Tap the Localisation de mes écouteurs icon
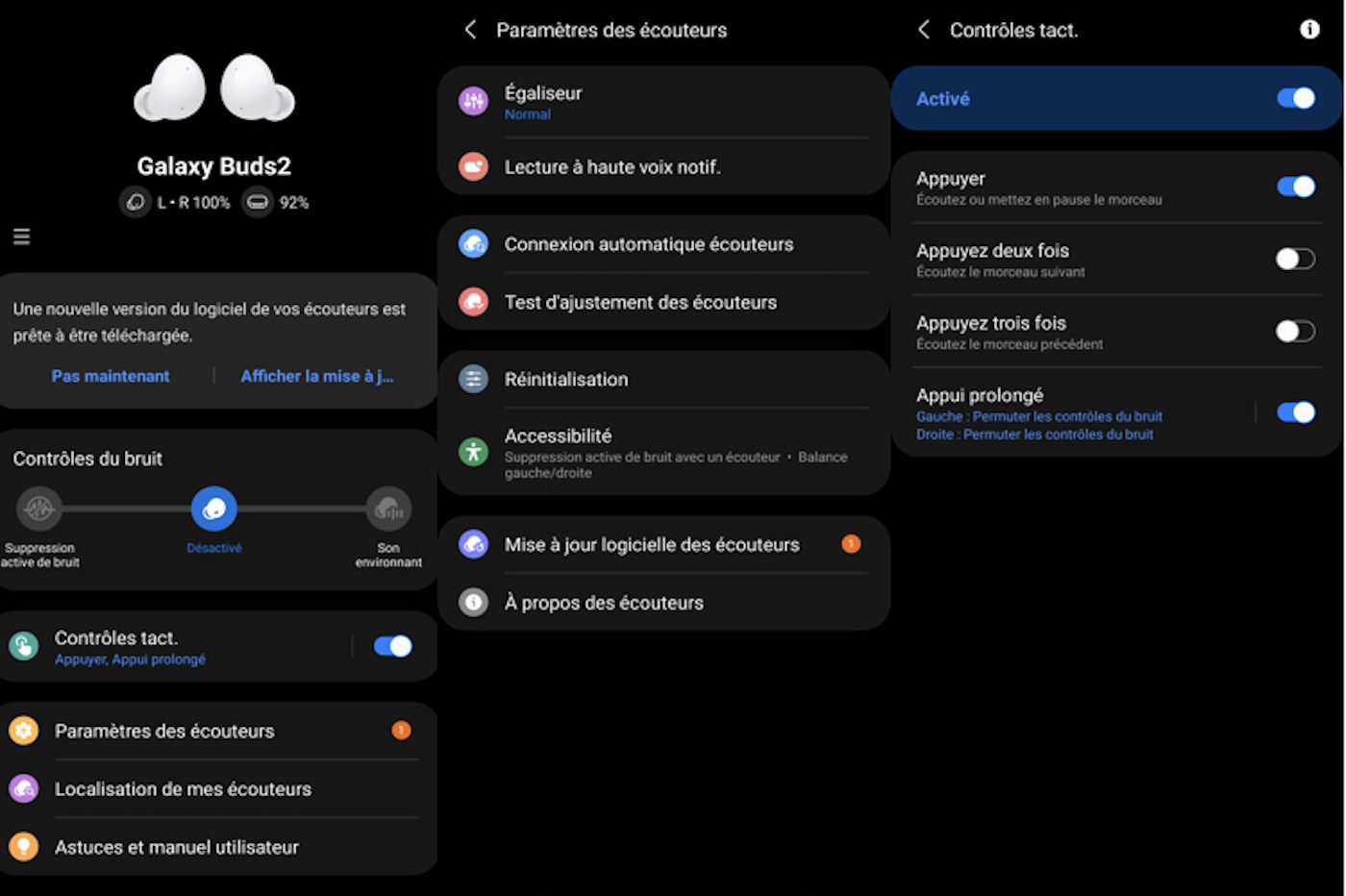1346x896 pixels. [x=24, y=789]
